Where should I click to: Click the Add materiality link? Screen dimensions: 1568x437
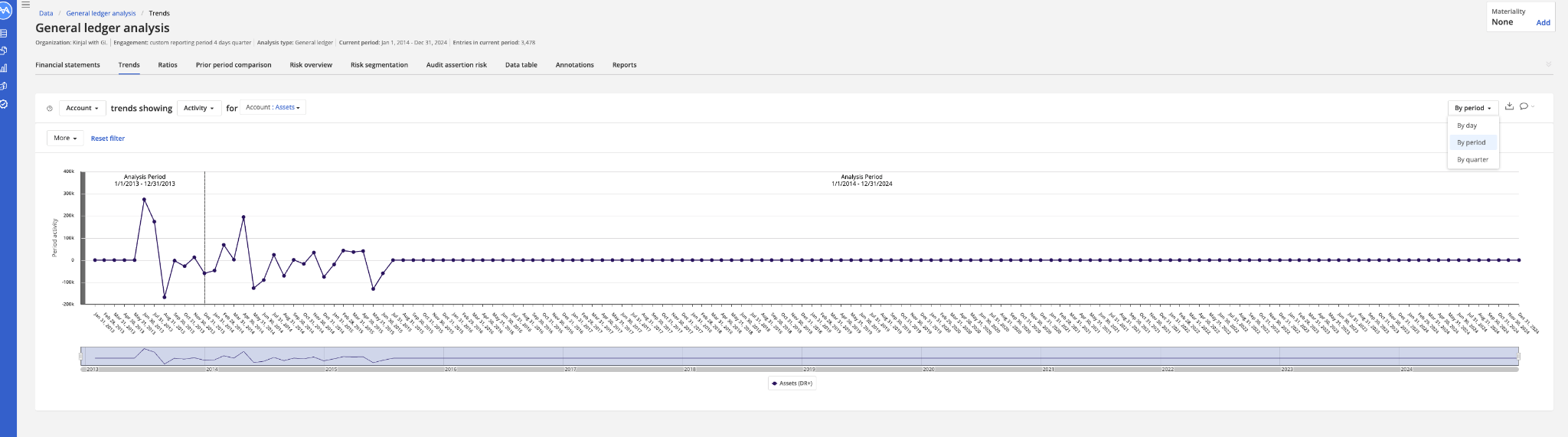[1543, 22]
